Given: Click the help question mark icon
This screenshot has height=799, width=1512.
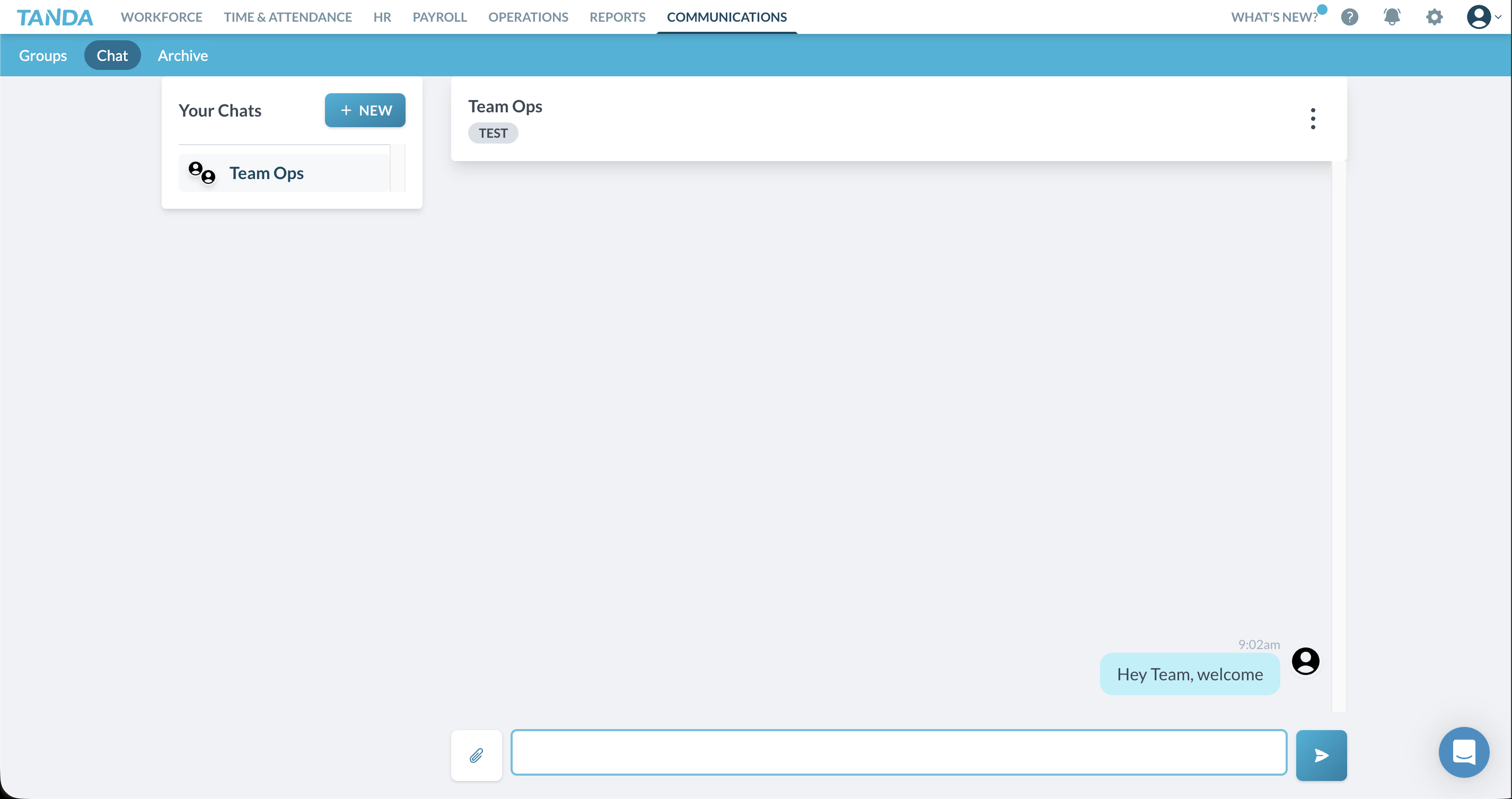Looking at the screenshot, I should tap(1350, 17).
